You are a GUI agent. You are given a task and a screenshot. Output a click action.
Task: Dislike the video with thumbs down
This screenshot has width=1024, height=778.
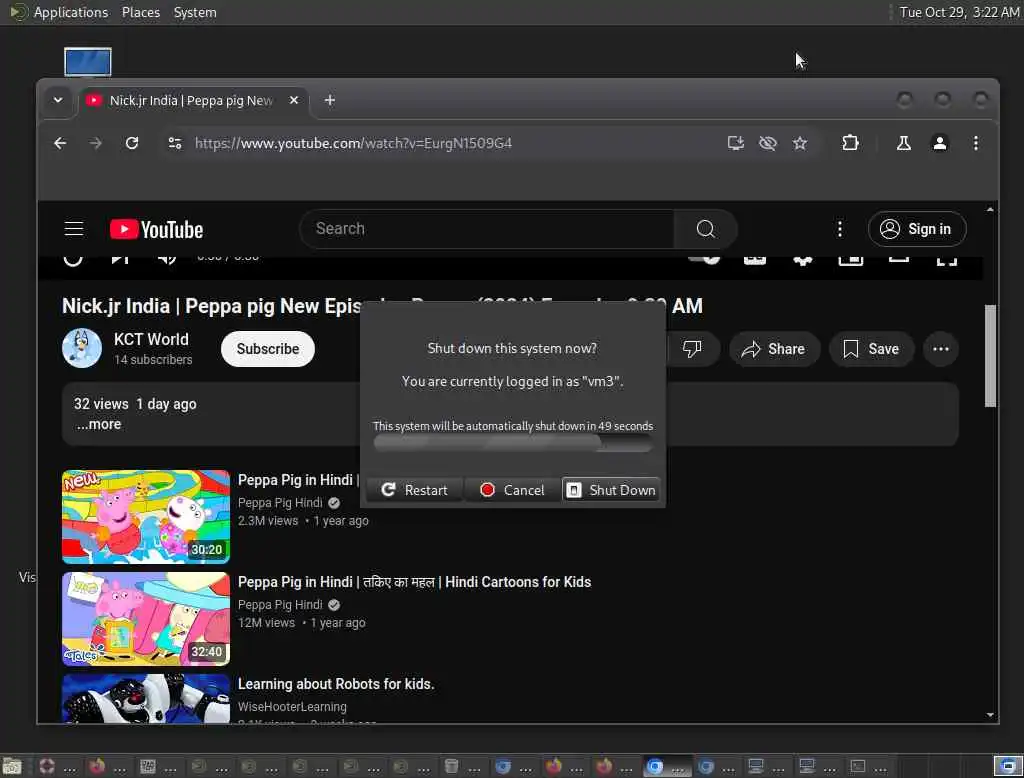click(x=692, y=349)
